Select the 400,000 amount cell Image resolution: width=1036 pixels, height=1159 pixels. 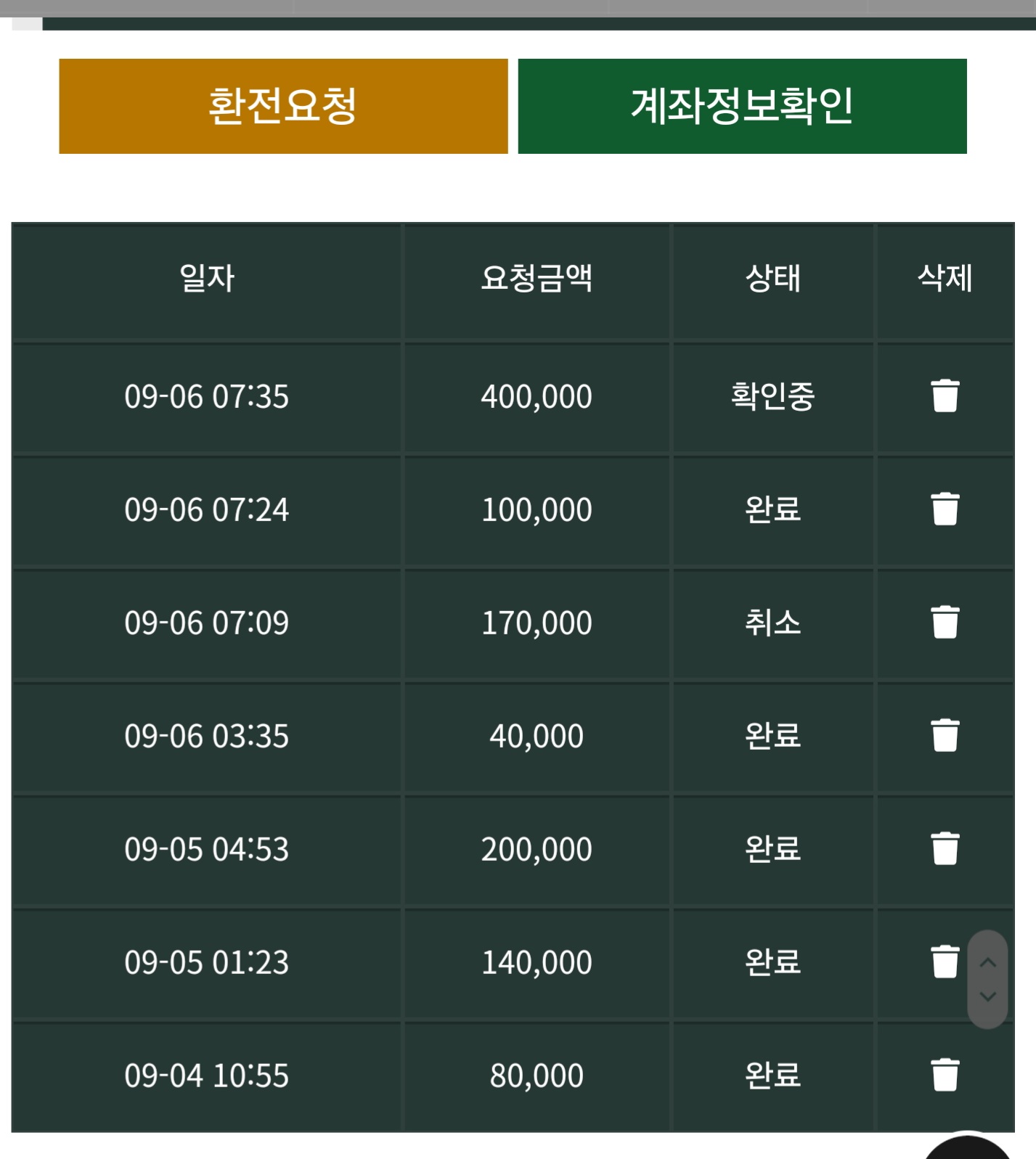click(537, 396)
